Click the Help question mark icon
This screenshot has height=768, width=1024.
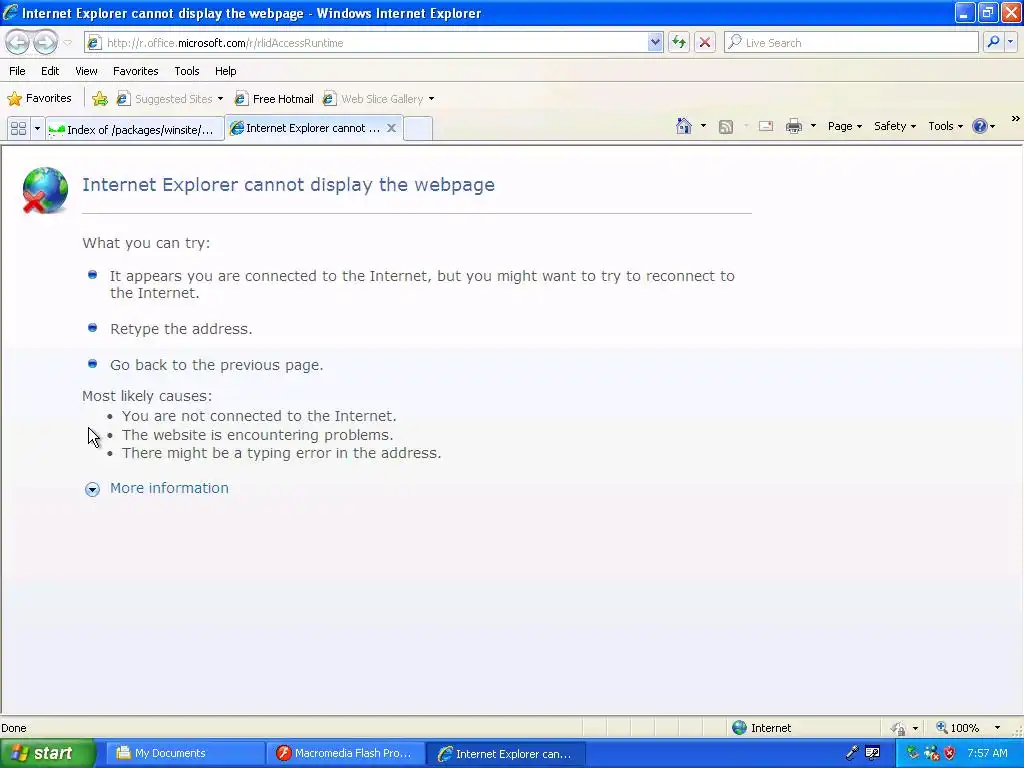click(x=980, y=126)
